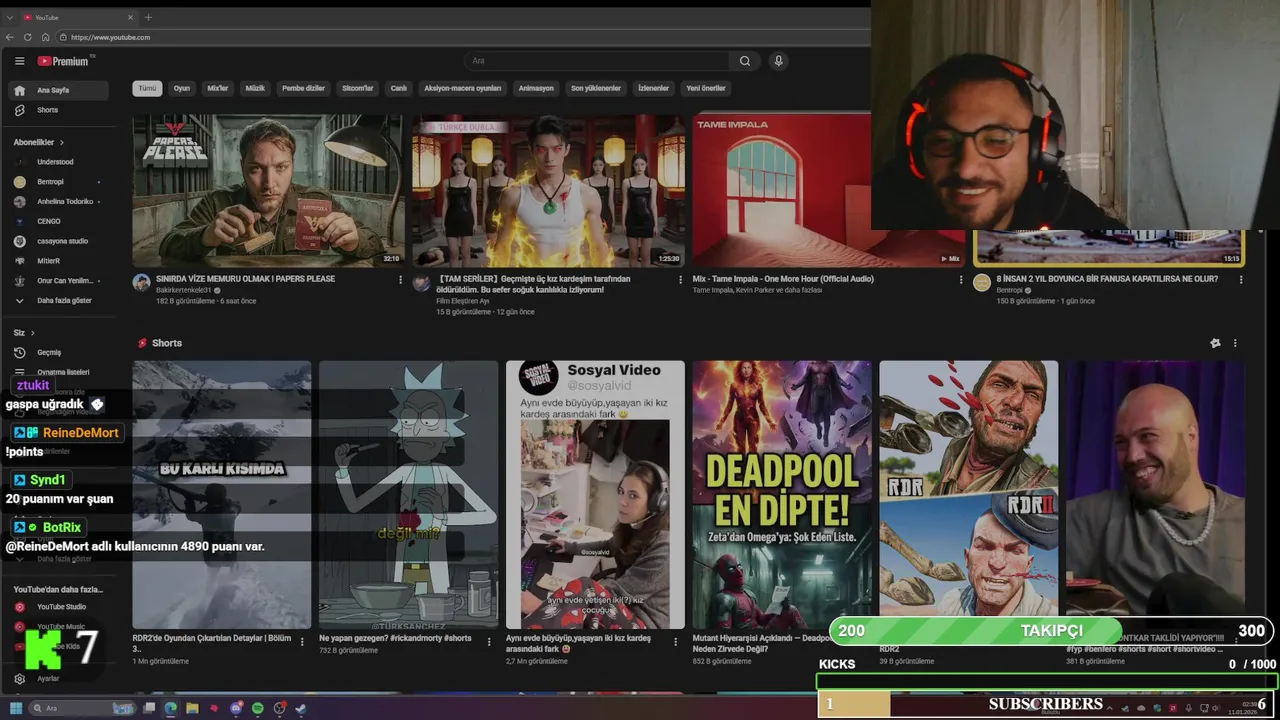Select the Müzik filter chip
The height and width of the screenshot is (720, 1280).
point(255,88)
